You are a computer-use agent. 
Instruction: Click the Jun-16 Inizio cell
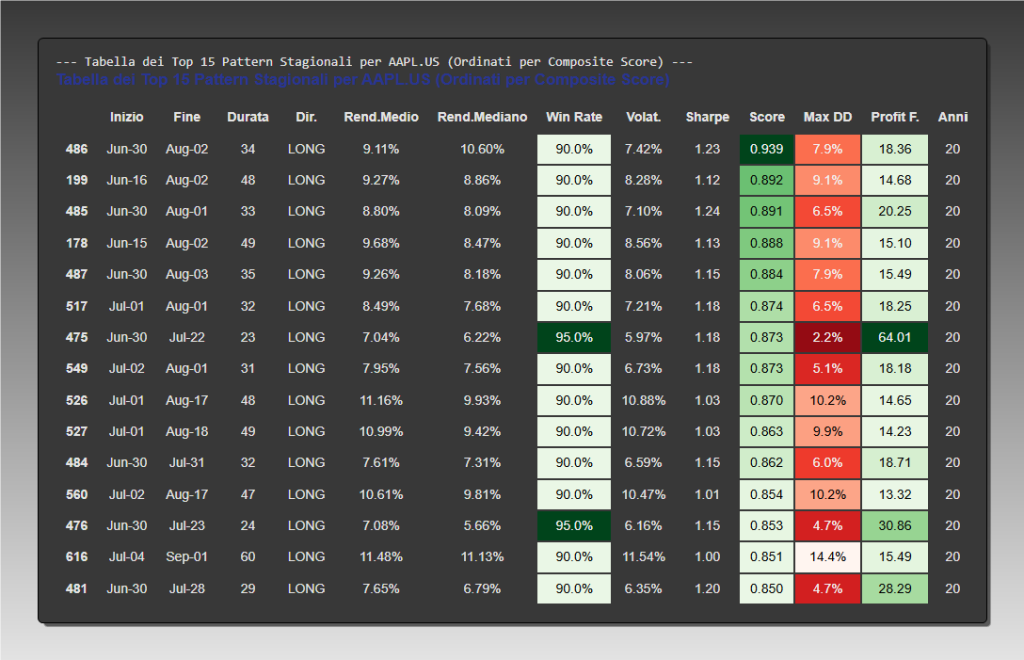pyautogui.click(x=127, y=180)
